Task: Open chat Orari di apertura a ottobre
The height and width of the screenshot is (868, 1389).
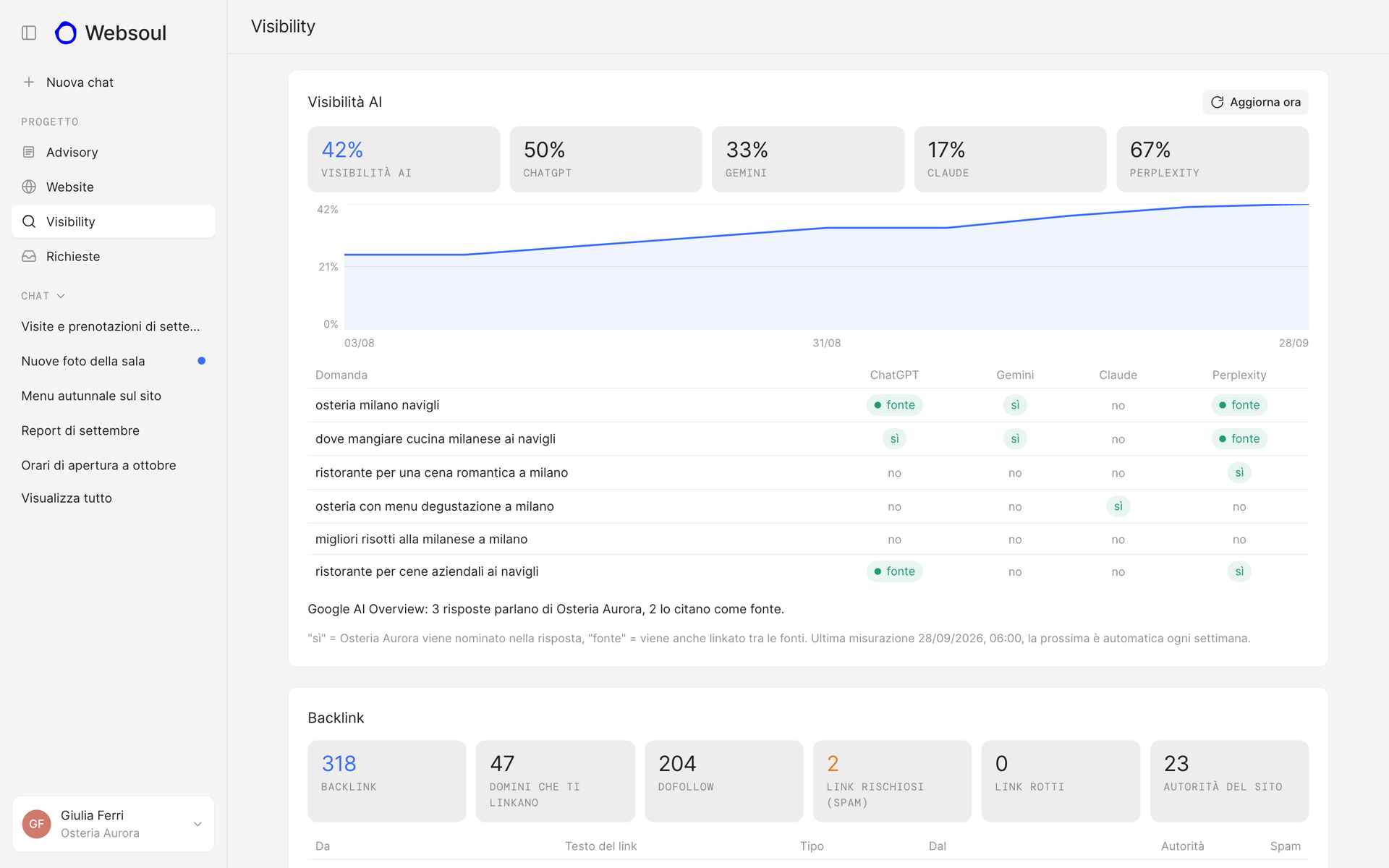Action: coord(114,465)
